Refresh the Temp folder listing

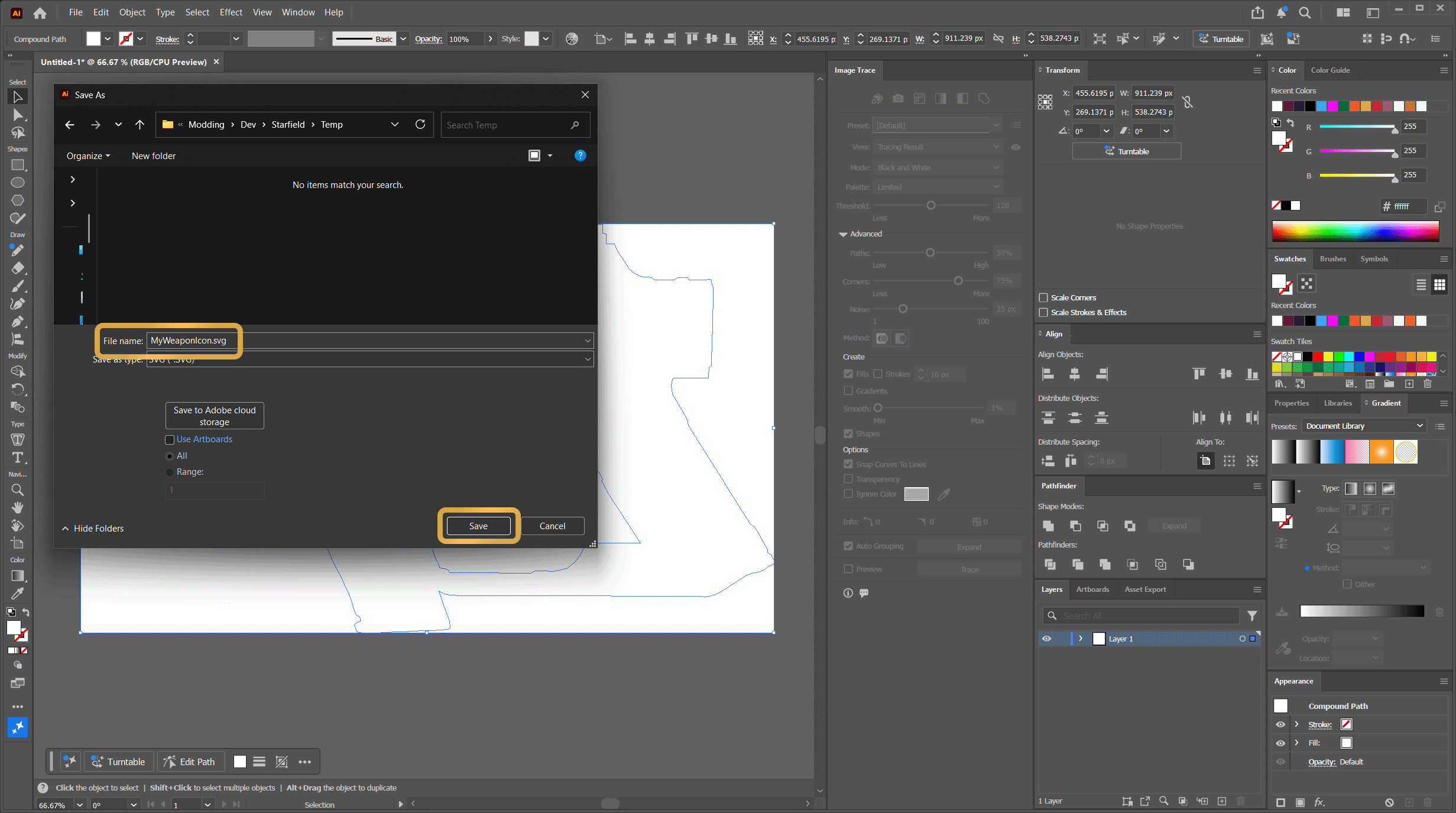click(420, 124)
